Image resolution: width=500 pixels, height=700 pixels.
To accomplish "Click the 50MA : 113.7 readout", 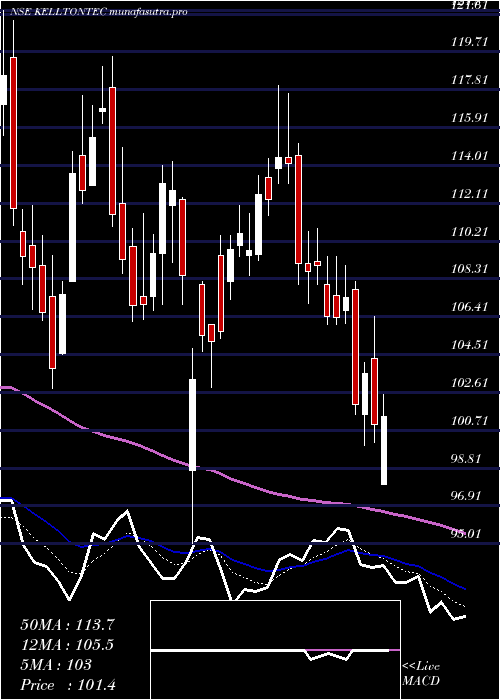I will pos(68,625).
